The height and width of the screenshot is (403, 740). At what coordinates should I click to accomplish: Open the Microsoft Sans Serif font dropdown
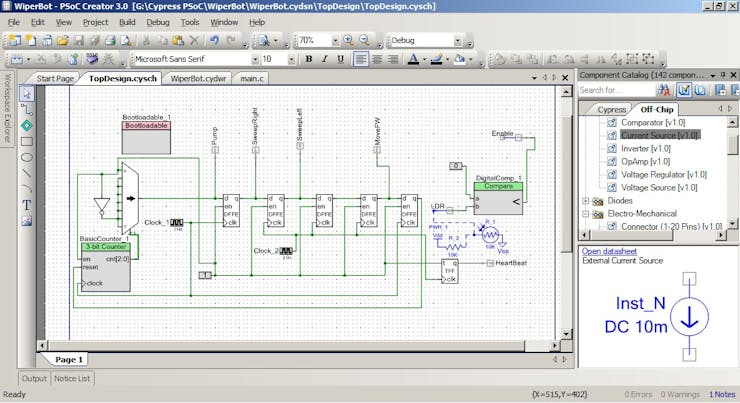click(x=255, y=59)
